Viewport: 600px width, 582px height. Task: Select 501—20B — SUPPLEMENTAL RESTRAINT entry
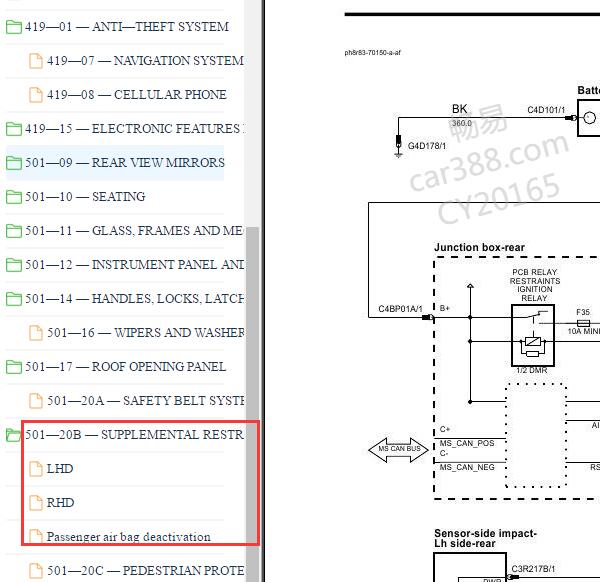click(134, 435)
